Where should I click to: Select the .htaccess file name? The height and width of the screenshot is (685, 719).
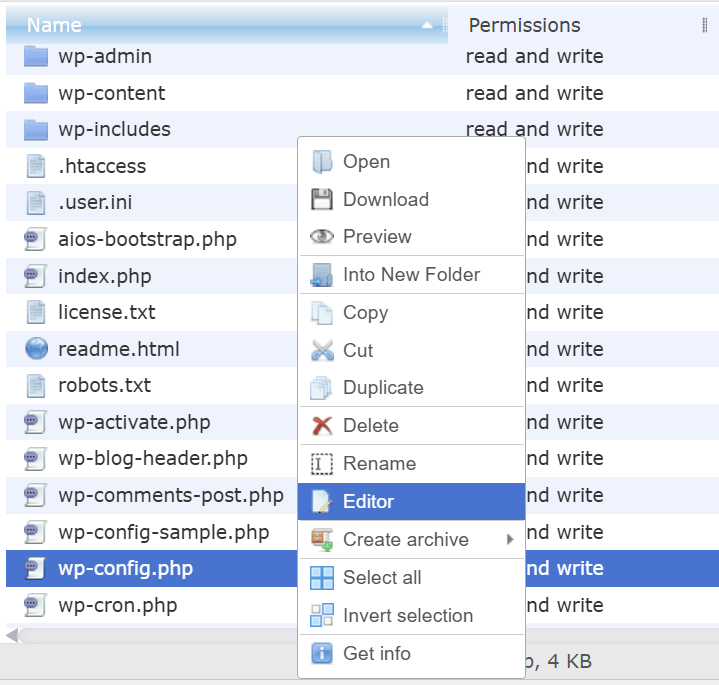pos(102,166)
